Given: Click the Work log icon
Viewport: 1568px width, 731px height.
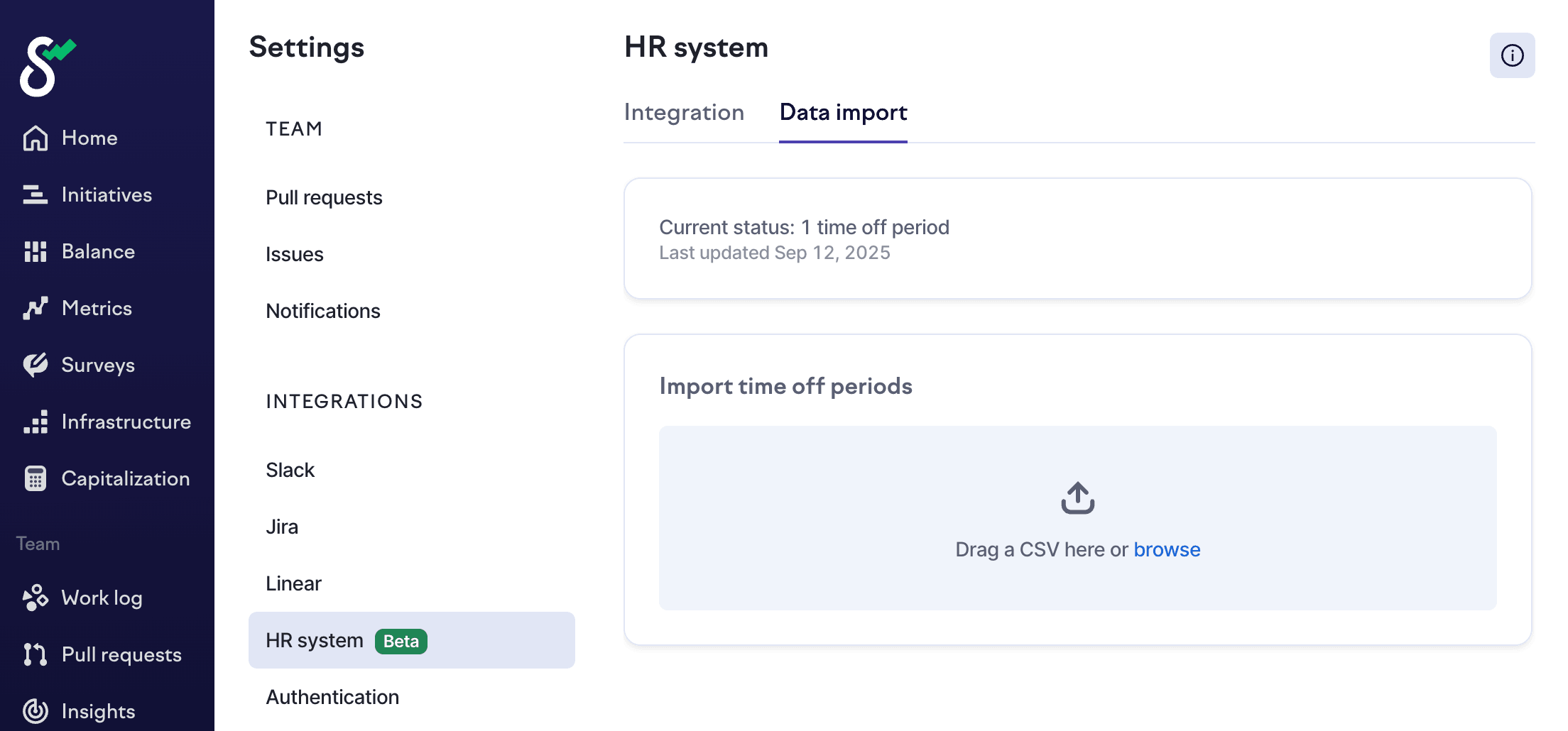Looking at the screenshot, I should (x=36, y=598).
